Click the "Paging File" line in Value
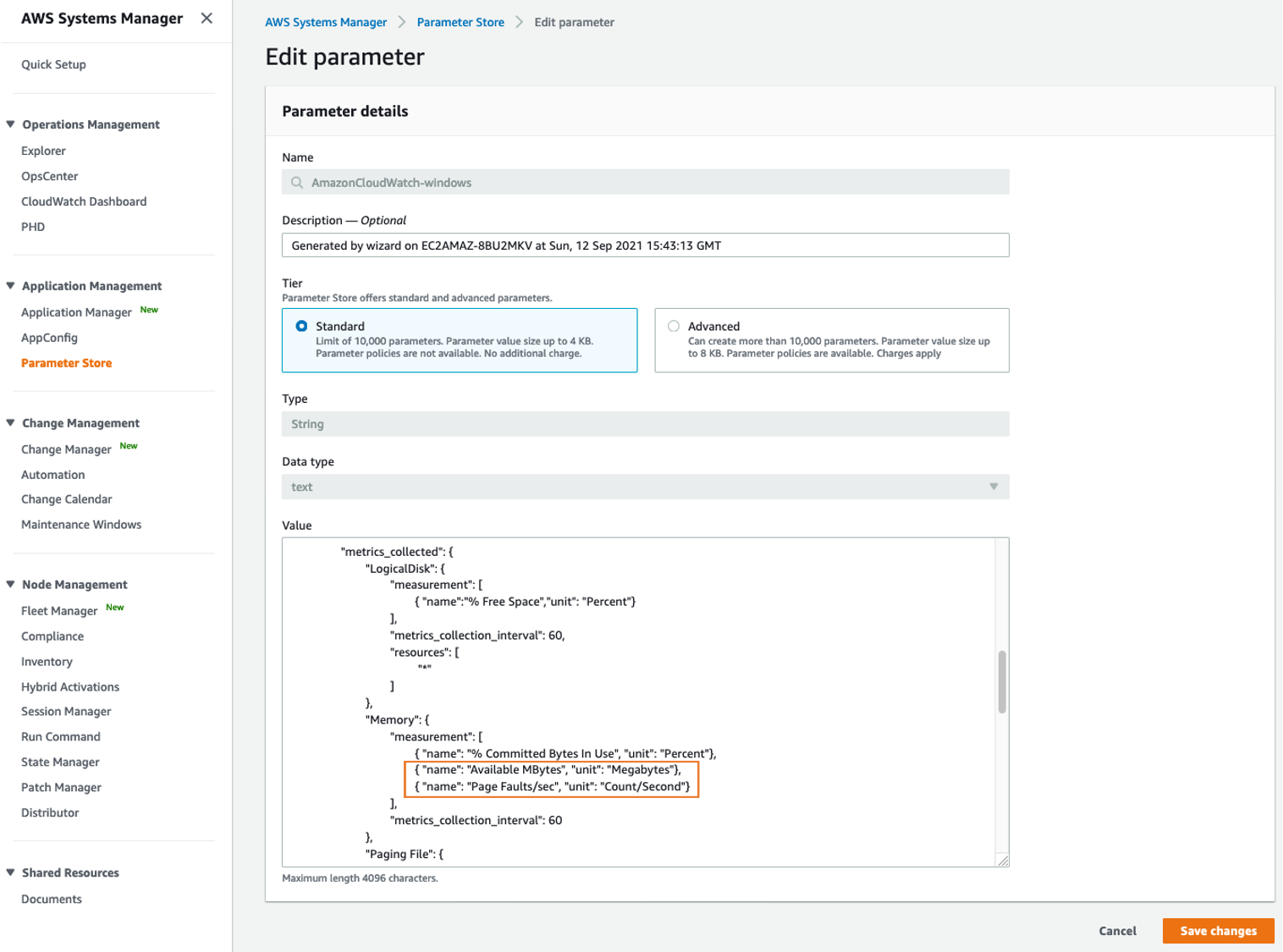Screen dimensions: 1283x952 (x=404, y=854)
